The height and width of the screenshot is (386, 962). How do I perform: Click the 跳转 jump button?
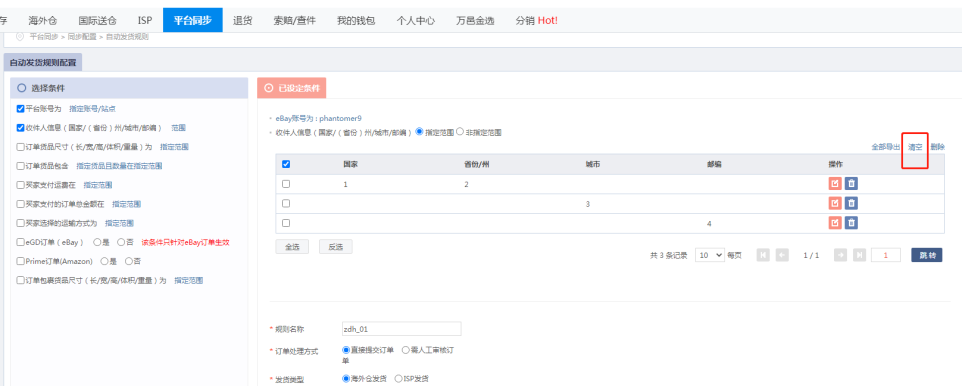point(926,255)
